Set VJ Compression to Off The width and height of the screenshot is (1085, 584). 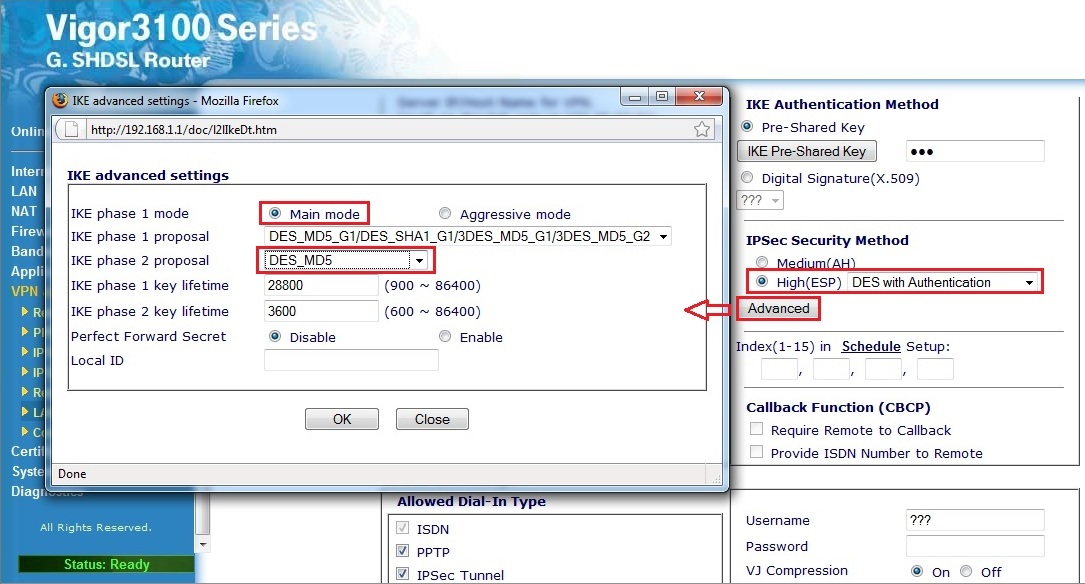(x=967, y=571)
